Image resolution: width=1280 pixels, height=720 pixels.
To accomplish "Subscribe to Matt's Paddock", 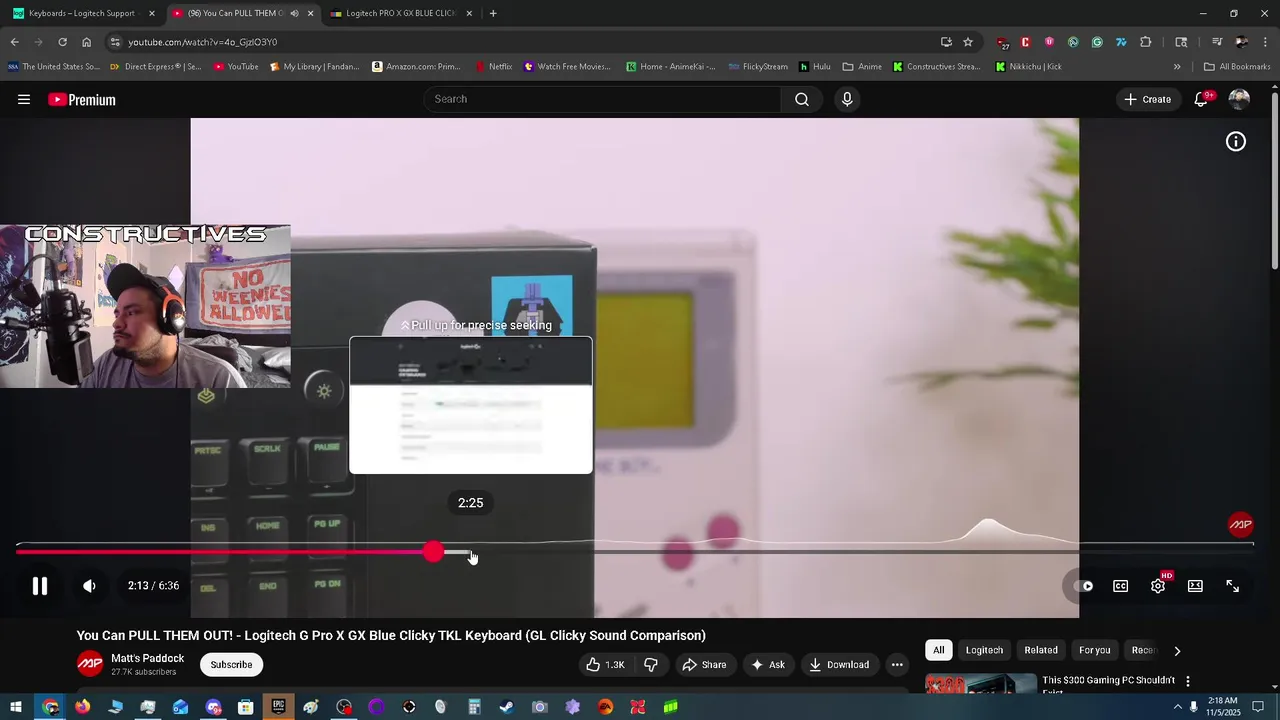I will pos(231,665).
